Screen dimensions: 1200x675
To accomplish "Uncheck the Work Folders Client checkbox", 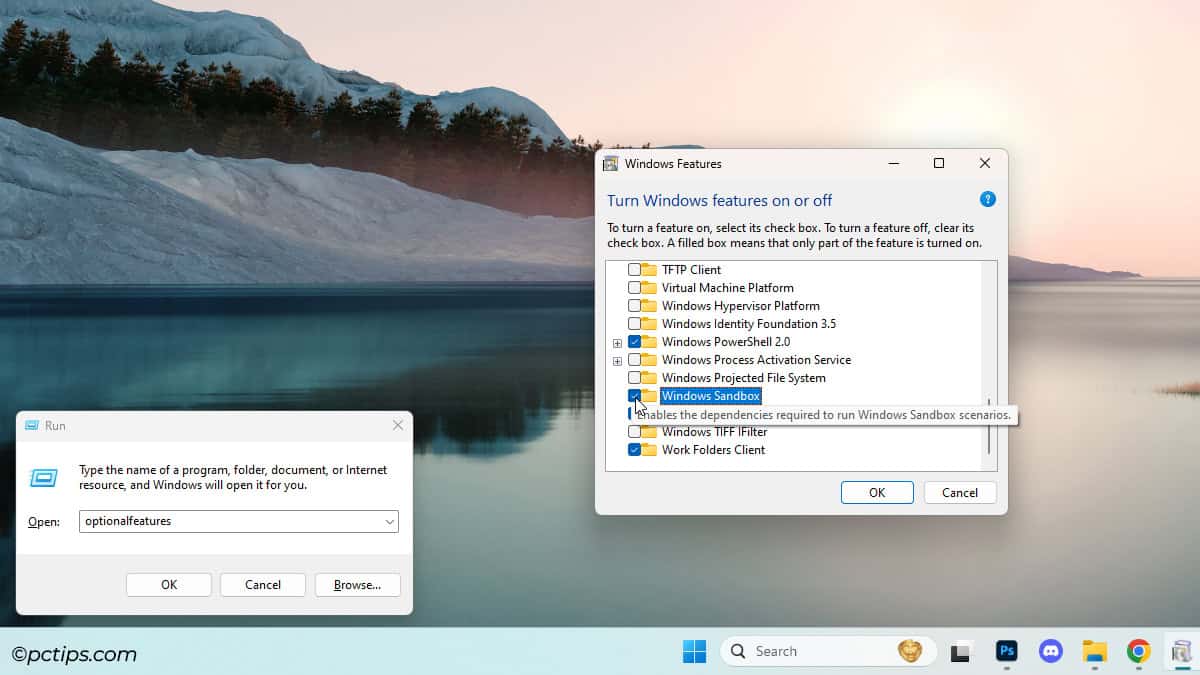I will click(634, 450).
